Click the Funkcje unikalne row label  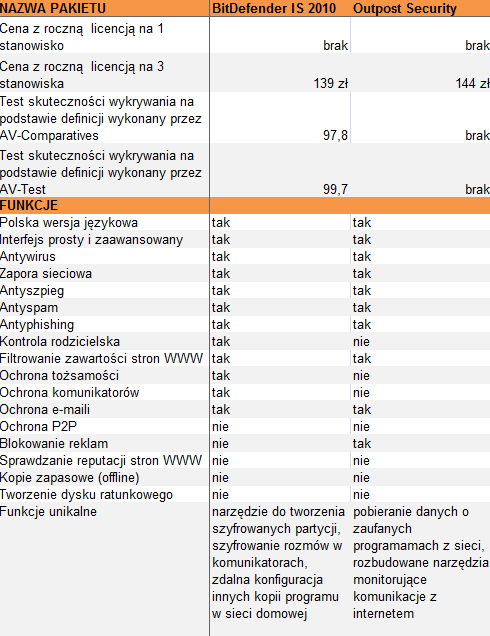pyautogui.click(x=48, y=511)
